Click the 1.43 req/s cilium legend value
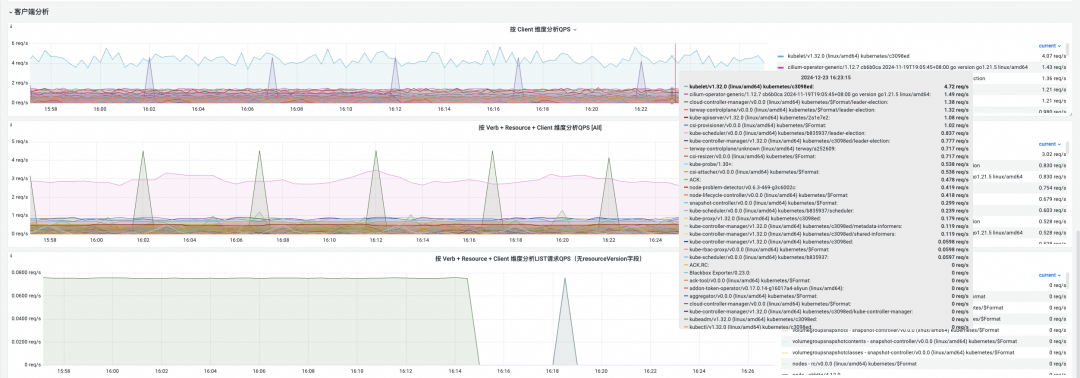The height and width of the screenshot is (378, 1080). 1054,67
